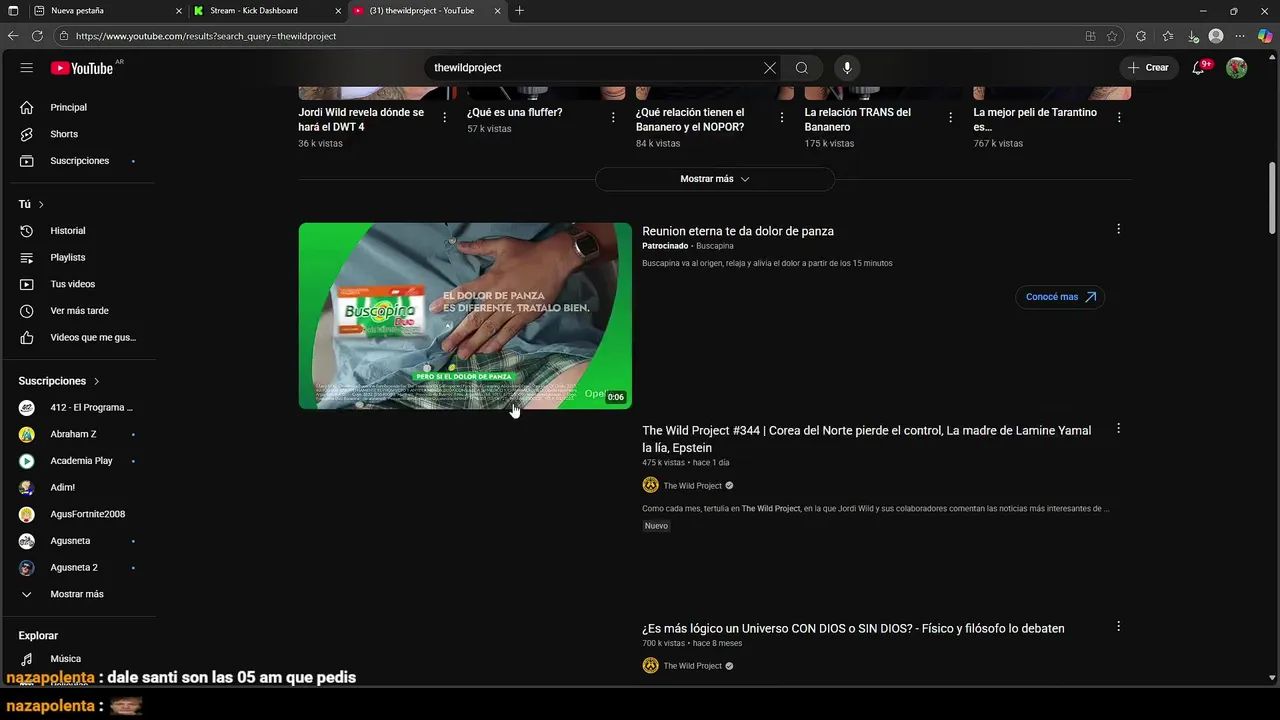
Task: Expand the Suscripciones section header
Action: click(x=59, y=381)
